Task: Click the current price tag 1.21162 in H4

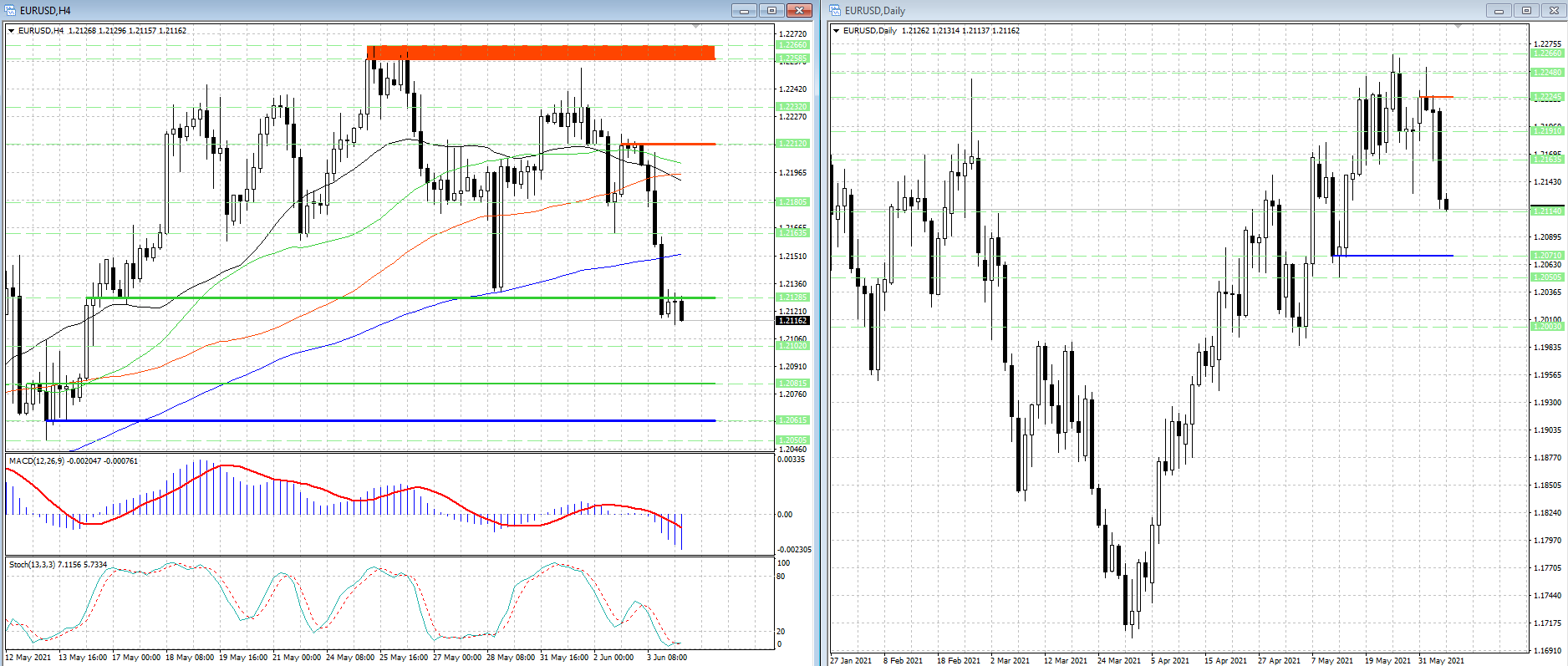Action: point(792,320)
